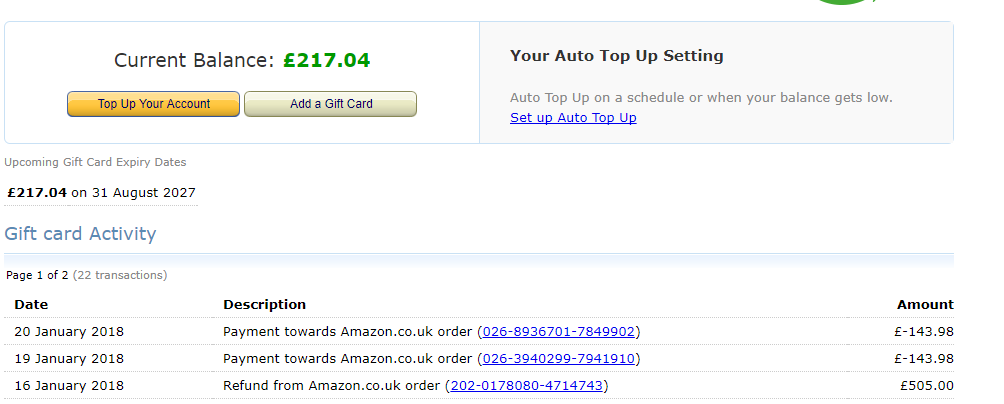
Task: Select the £505.00 refund amount
Action: [x=926, y=385]
